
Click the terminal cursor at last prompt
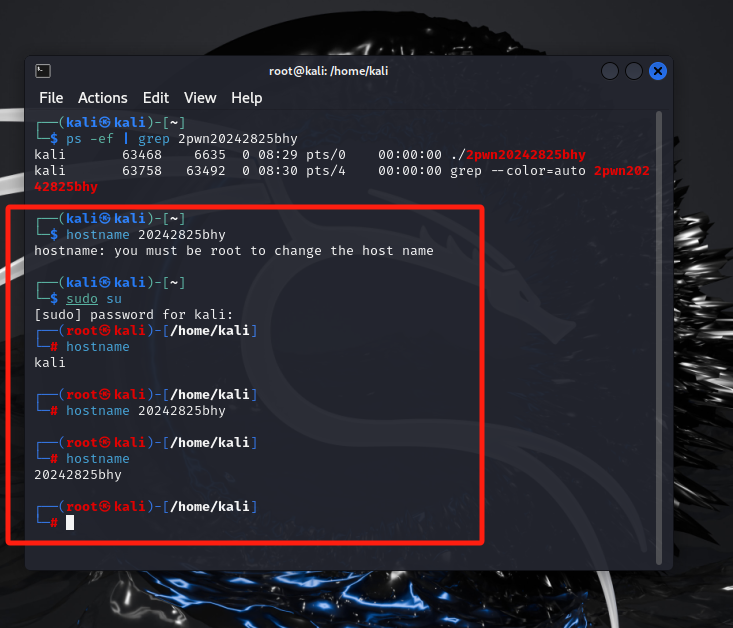click(x=70, y=522)
